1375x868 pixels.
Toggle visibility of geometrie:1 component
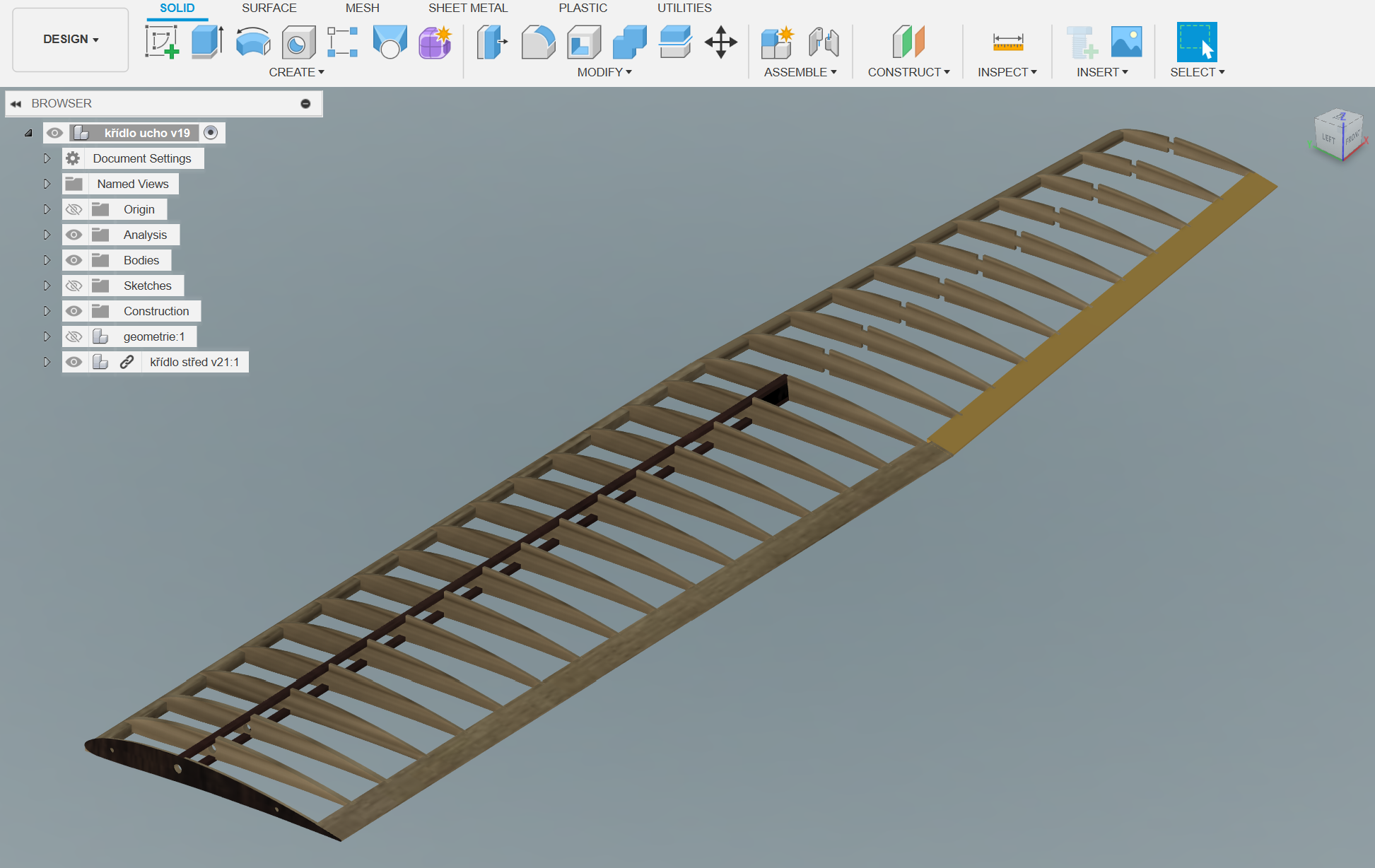click(x=74, y=336)
